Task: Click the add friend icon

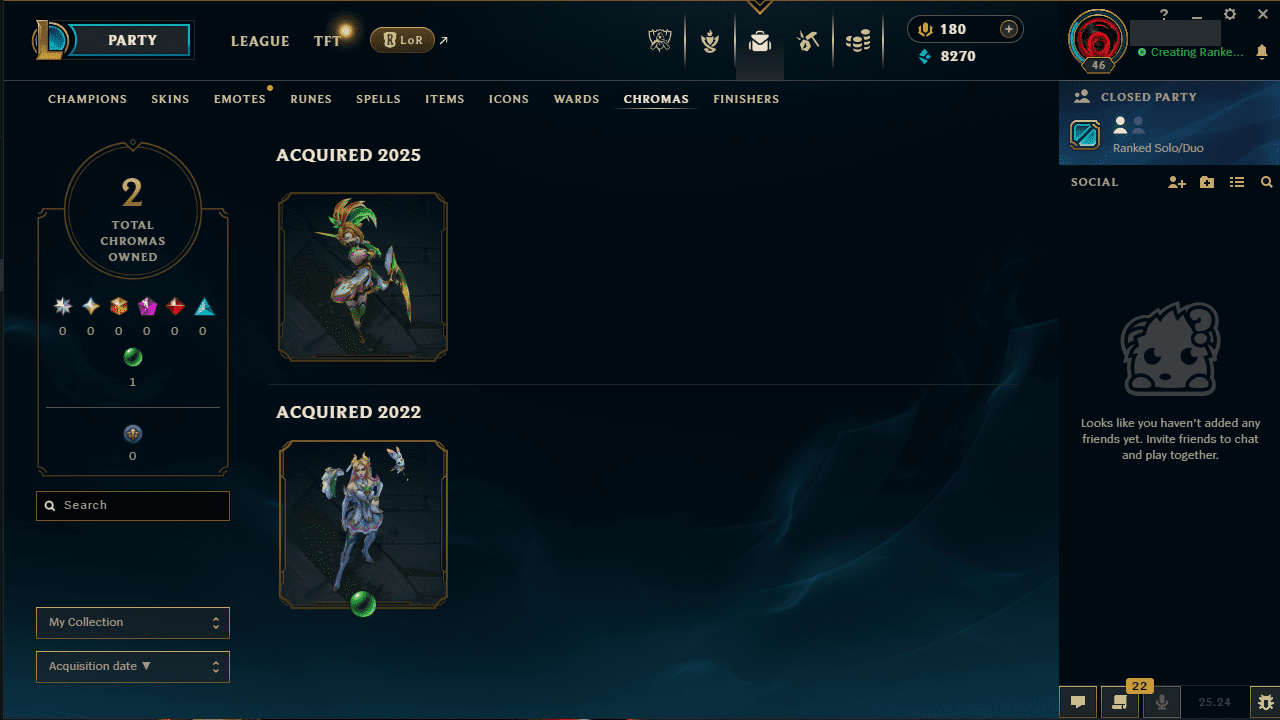Action: click(1176, 182)
